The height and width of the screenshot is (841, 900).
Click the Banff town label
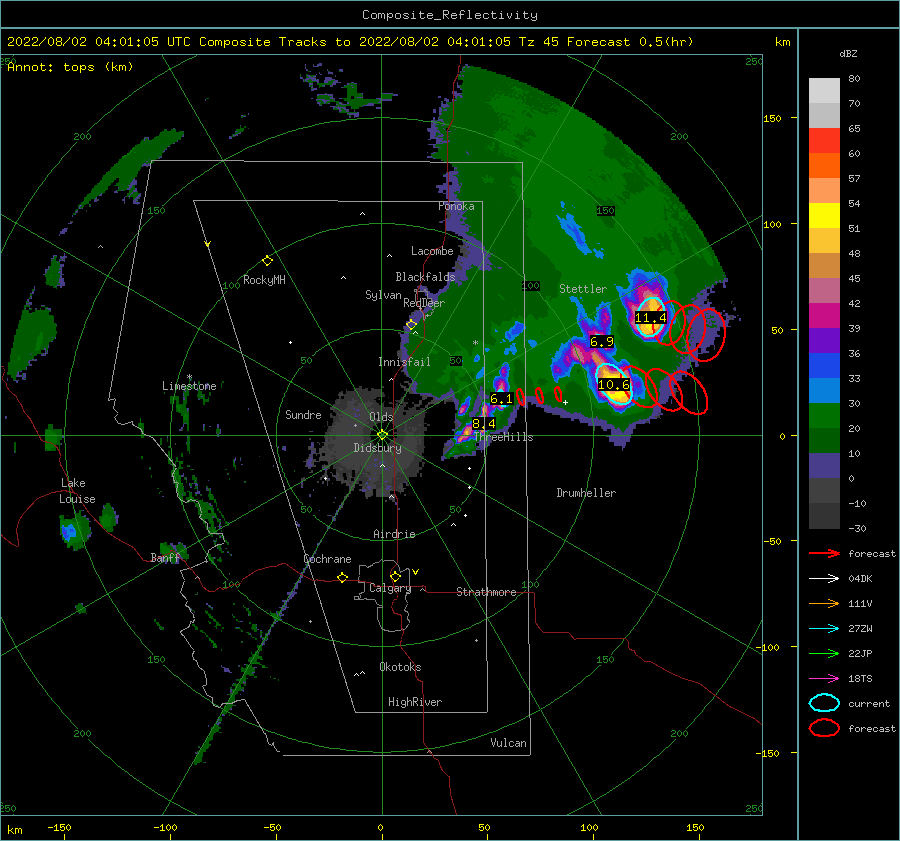point(165,557)
